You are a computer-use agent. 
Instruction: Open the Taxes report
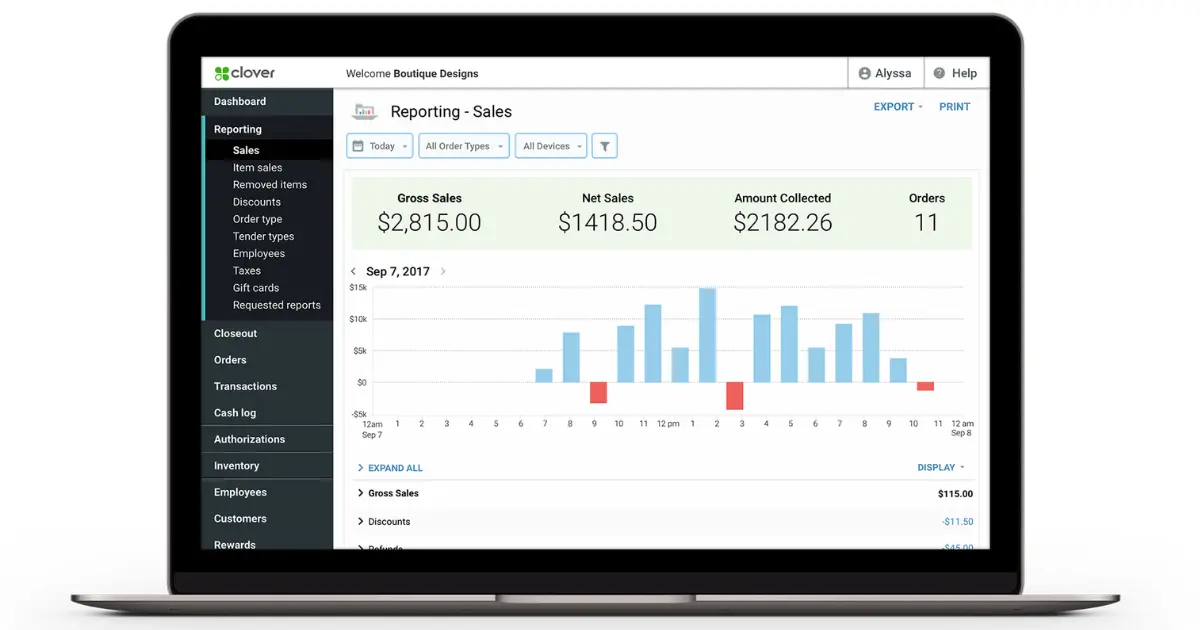click(x=247, y=270)
